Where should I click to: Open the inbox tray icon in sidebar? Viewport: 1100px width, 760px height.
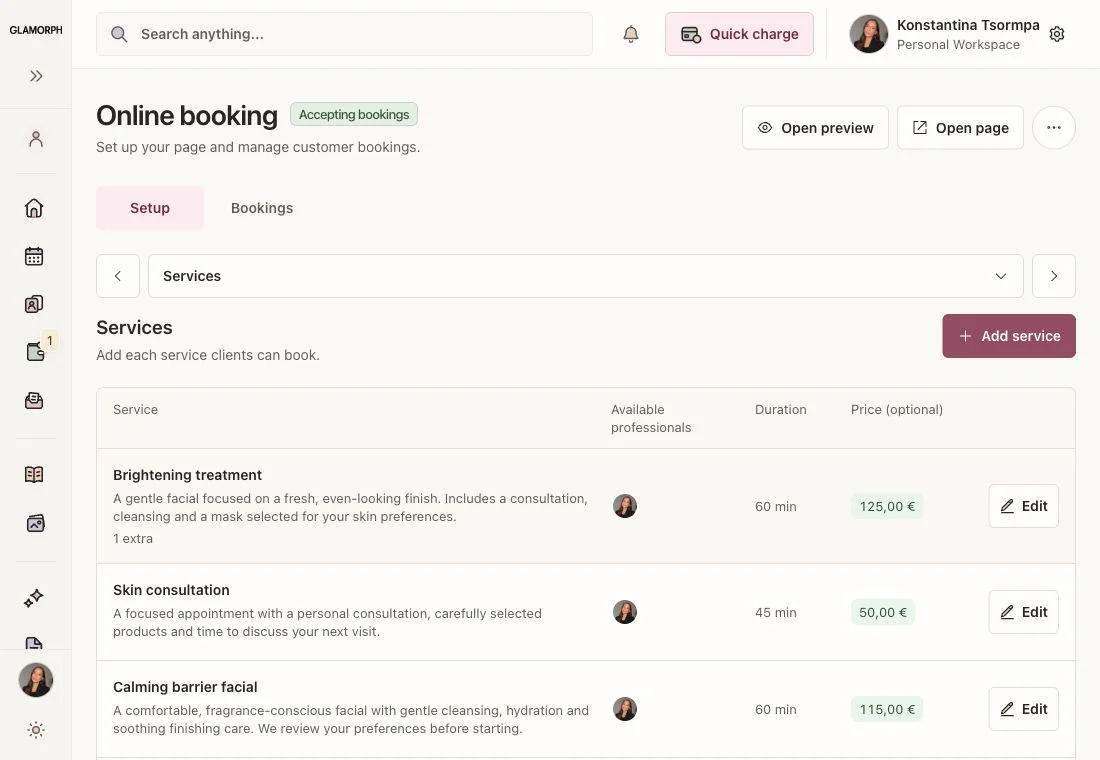click(x=34, y=400)
